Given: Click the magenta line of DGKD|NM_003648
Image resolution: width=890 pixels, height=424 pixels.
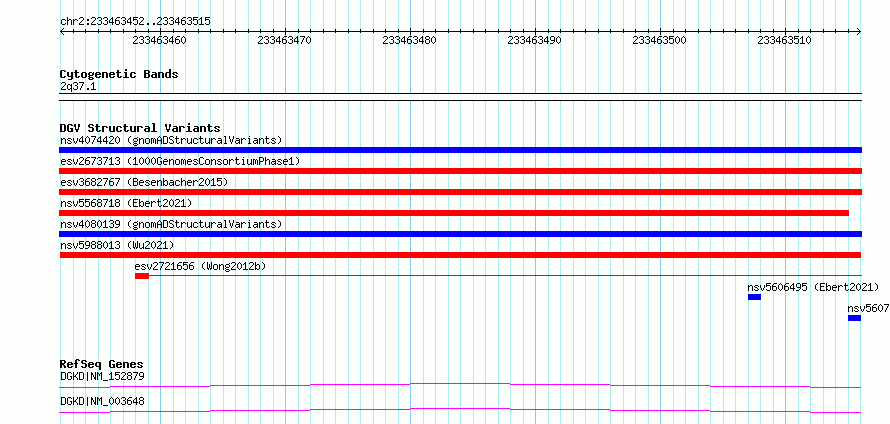Looking at the screenshot, I should [x=460, y=410].
